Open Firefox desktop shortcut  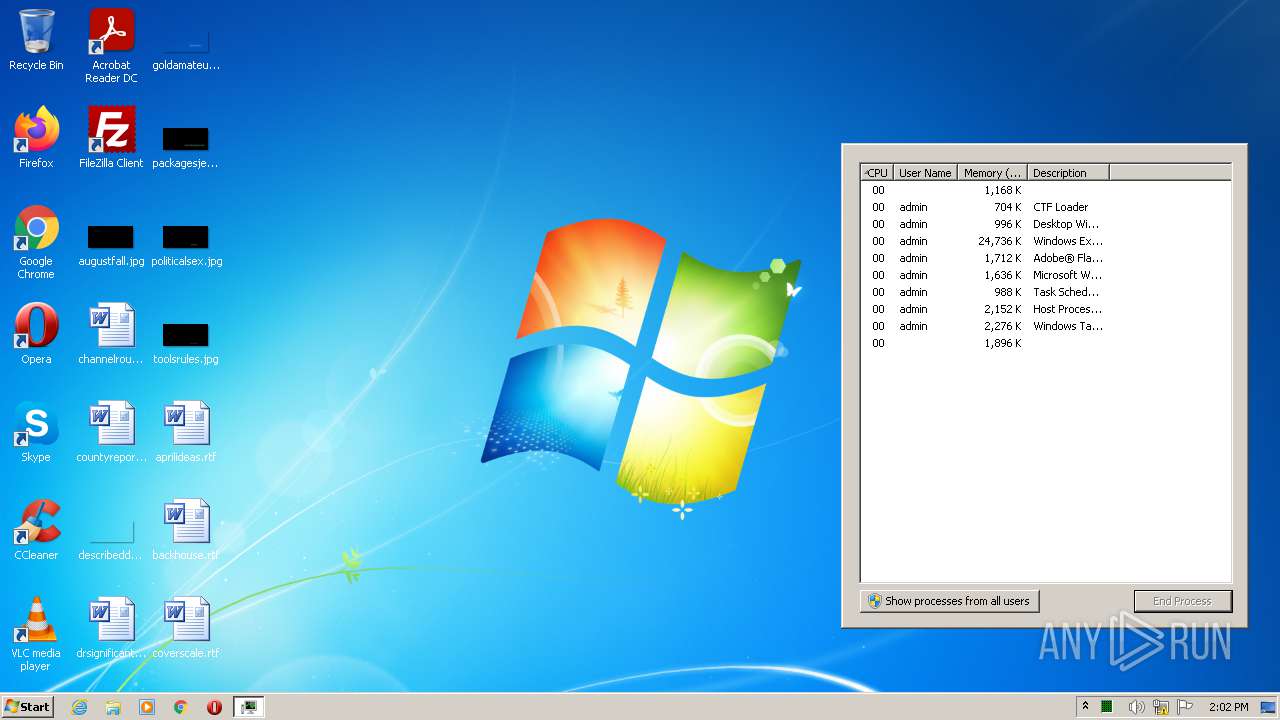(x=36, y=138)
